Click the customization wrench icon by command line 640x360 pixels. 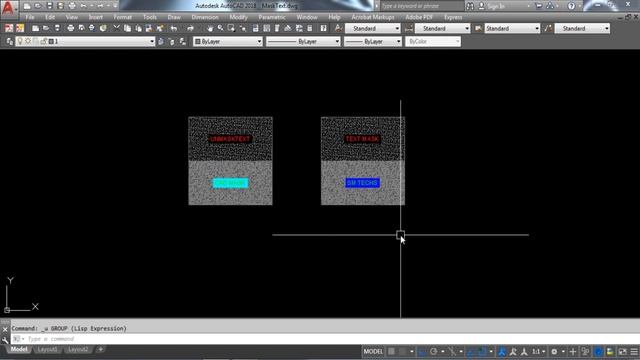coord(5,340)
